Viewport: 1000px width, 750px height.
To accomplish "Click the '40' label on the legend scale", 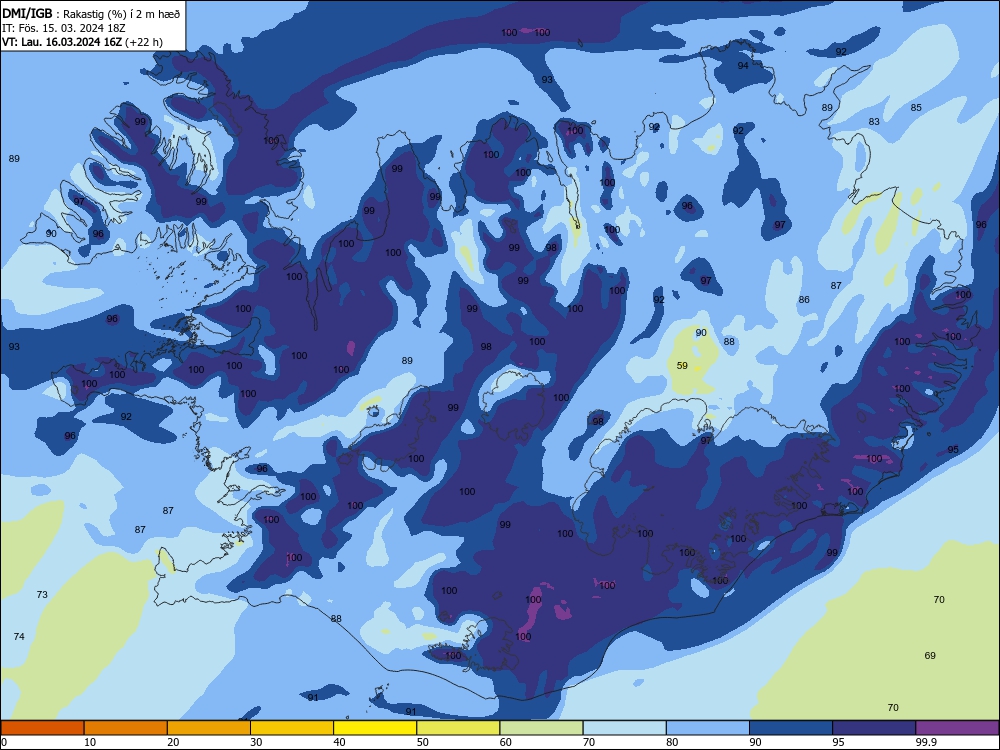I will pos(339,742).
